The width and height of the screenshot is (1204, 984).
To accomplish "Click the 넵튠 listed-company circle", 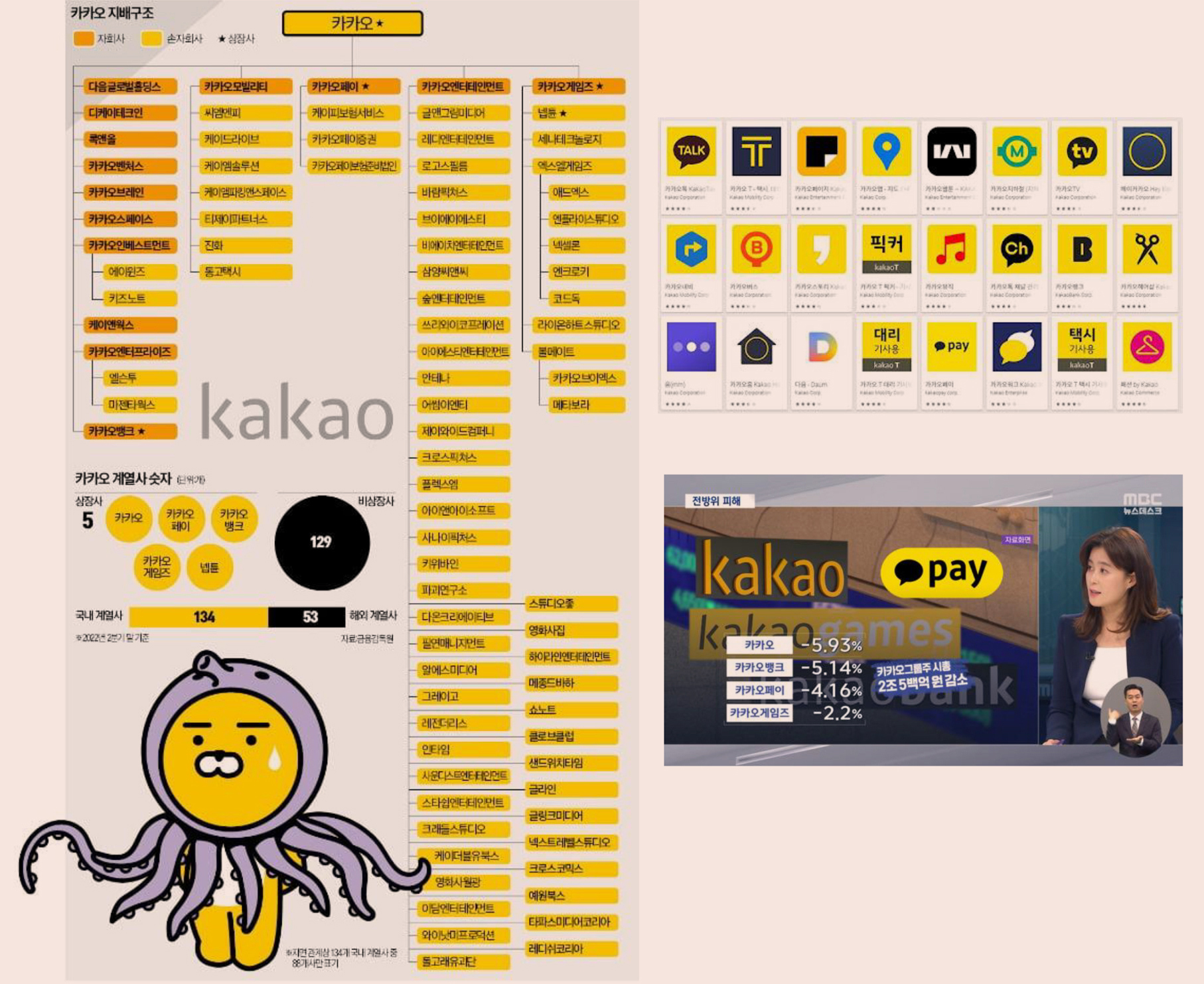I will coord(210,567).
